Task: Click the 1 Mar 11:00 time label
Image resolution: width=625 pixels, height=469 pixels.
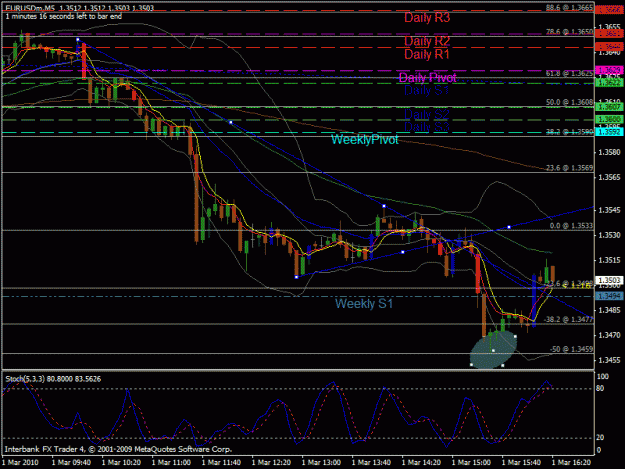Action: [171, 463]
